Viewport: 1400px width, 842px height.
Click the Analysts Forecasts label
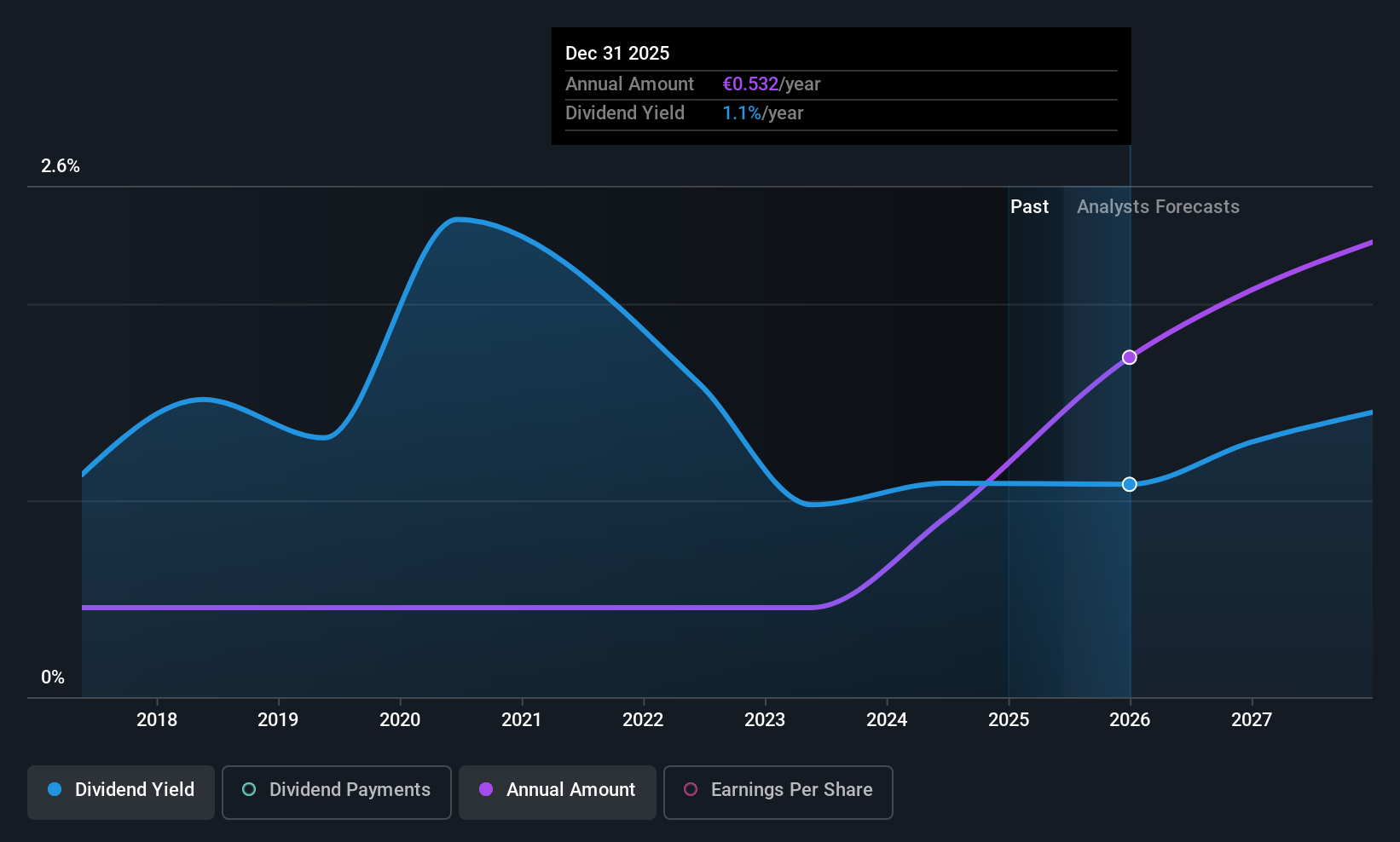tap(1158, 207)
